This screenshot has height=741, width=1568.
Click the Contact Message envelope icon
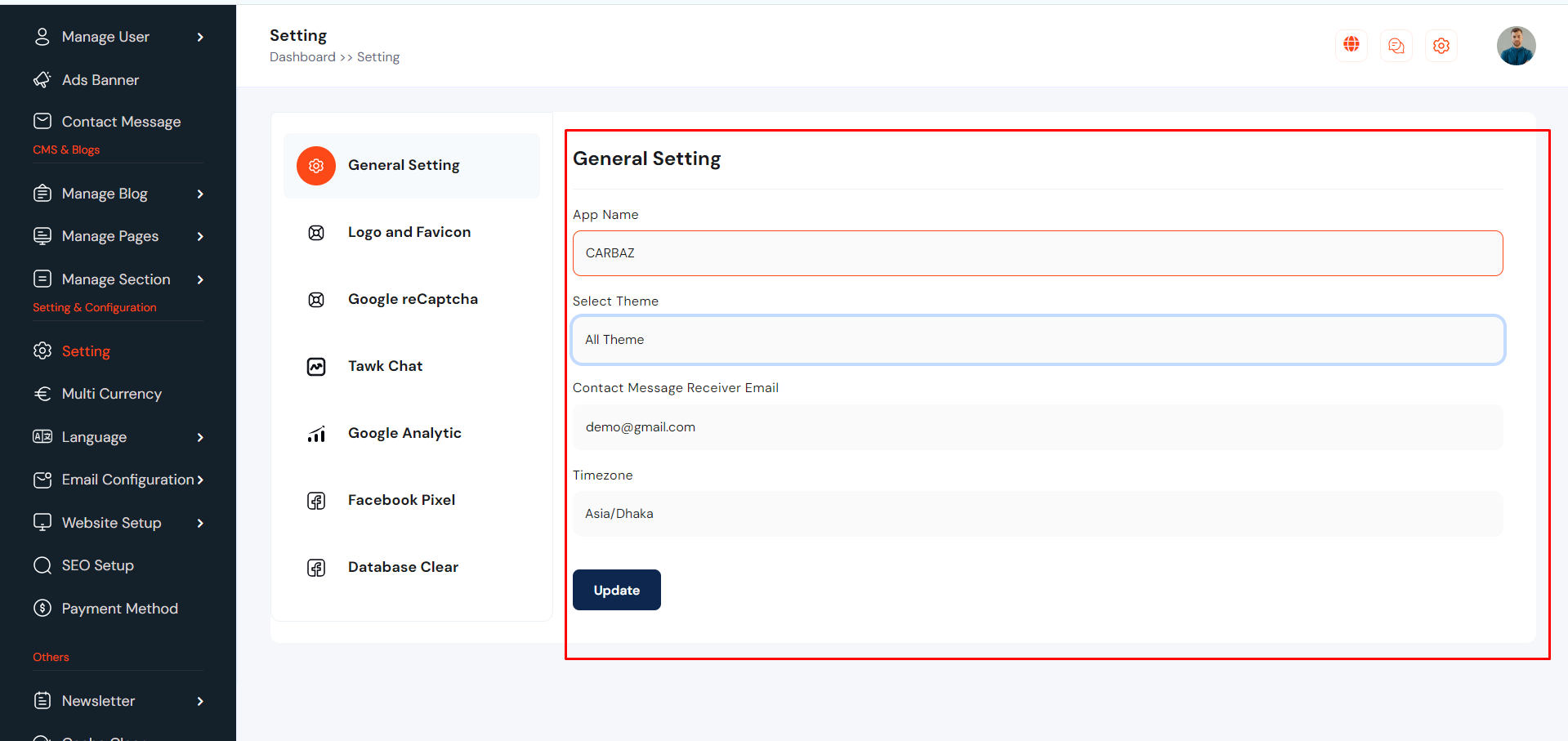coord(42,122)
